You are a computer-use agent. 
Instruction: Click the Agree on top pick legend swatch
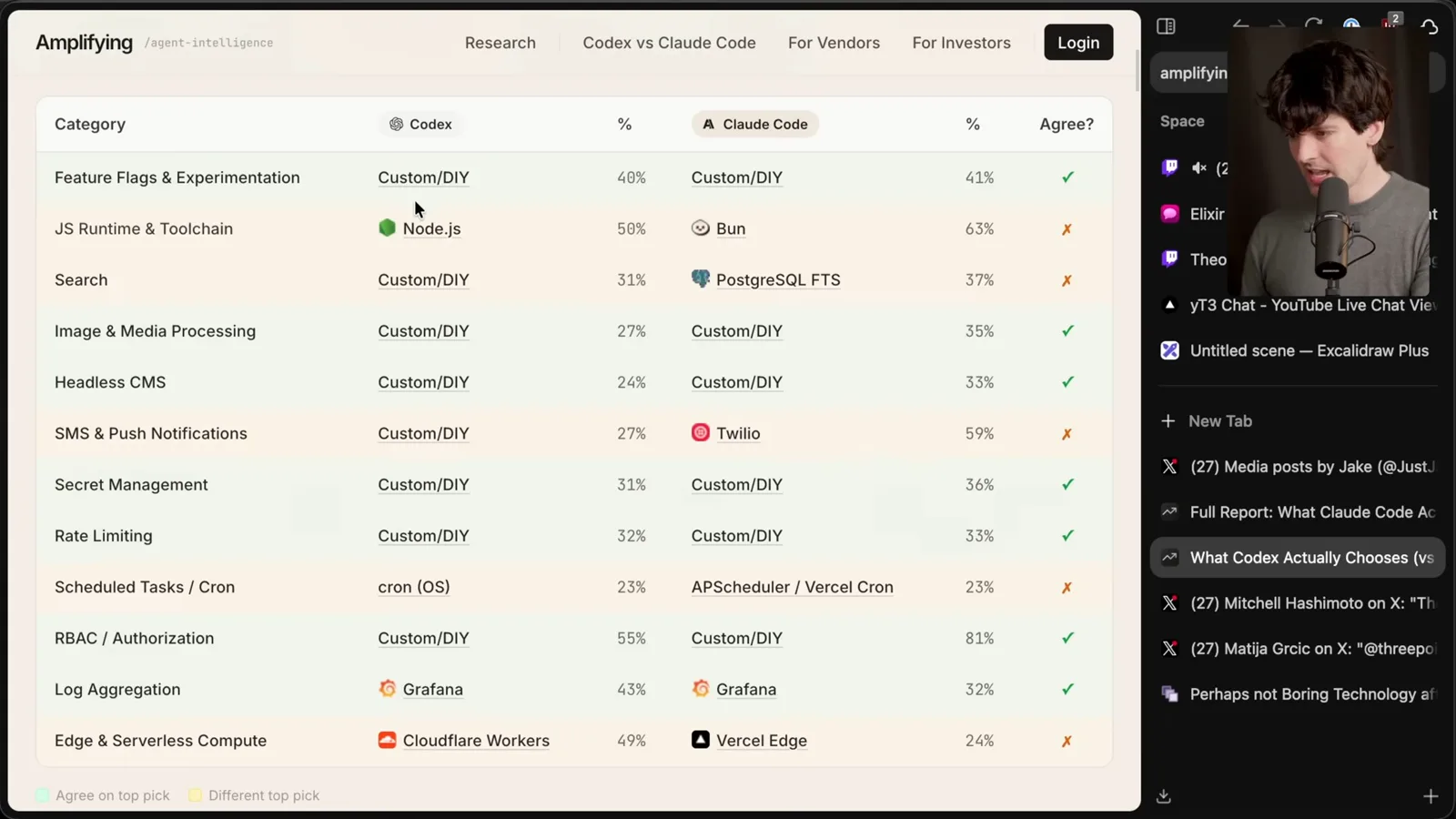coord(42,795)
